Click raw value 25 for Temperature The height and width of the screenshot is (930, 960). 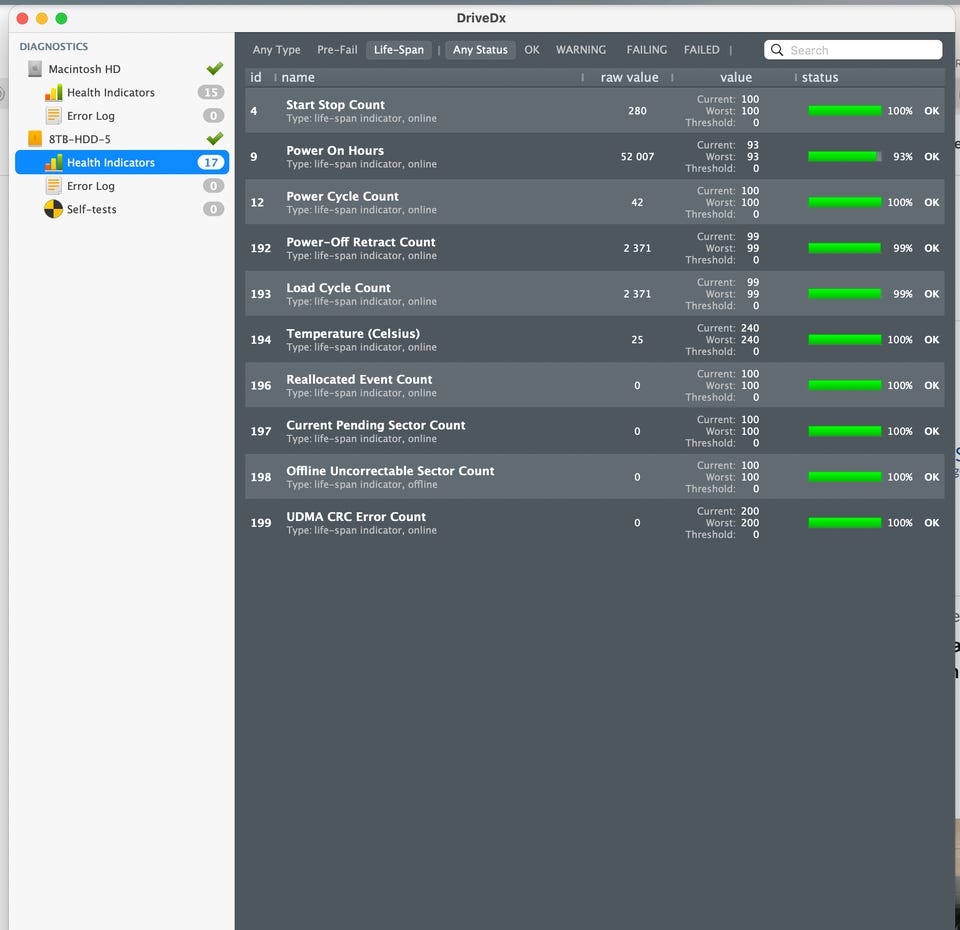637,340
